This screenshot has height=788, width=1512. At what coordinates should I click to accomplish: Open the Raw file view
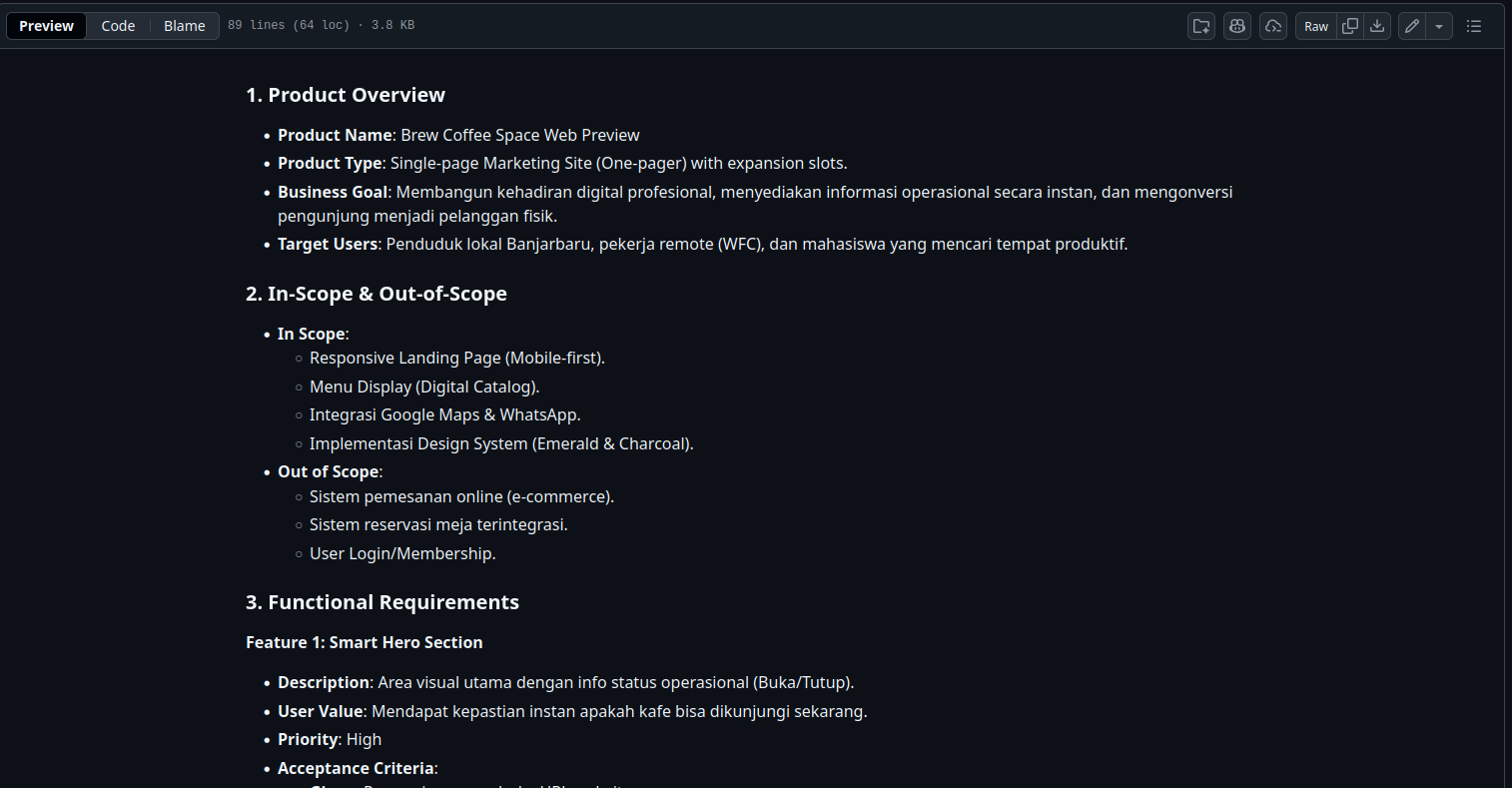[x=1316, y=26]
